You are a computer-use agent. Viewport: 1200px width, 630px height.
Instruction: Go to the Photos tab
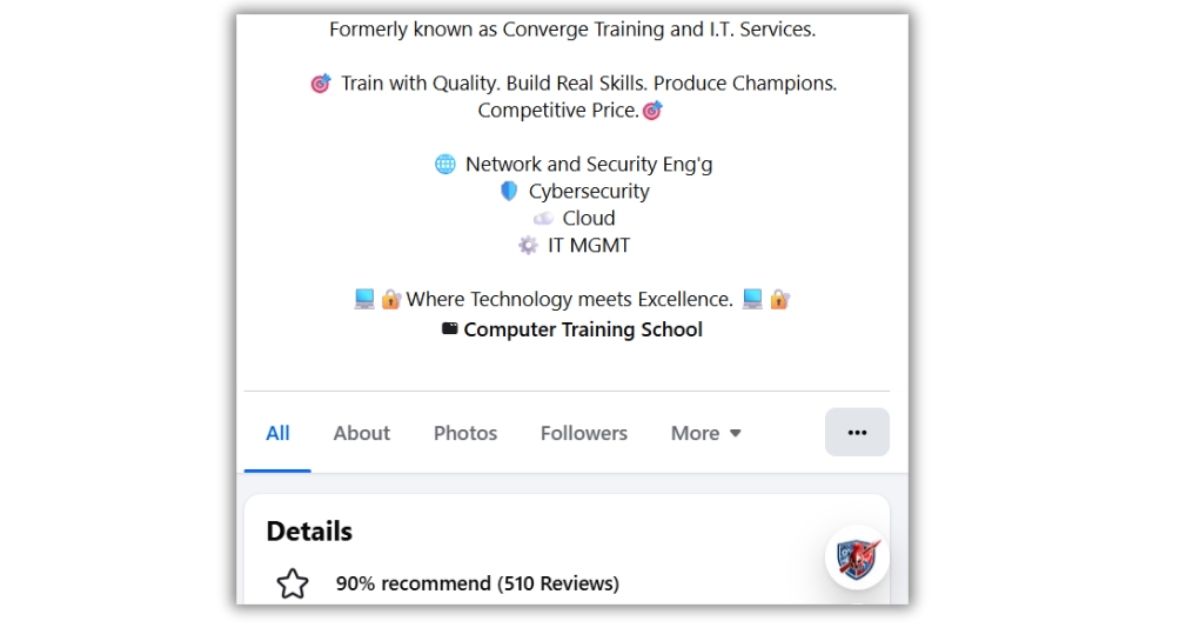pos(465,433)
